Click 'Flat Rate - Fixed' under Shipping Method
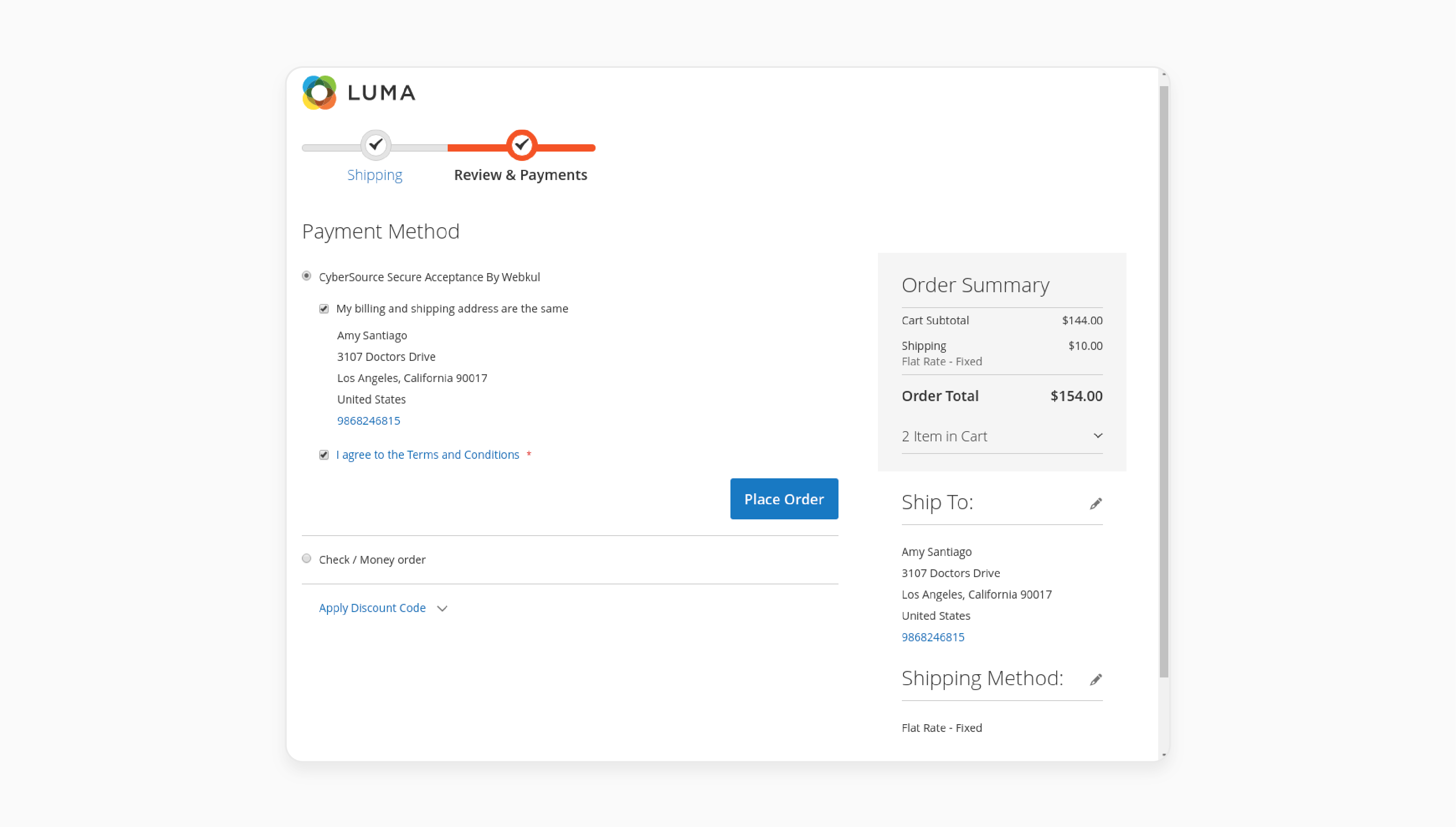The height and width of the screenshot is (827, 1456). [942, 727]
